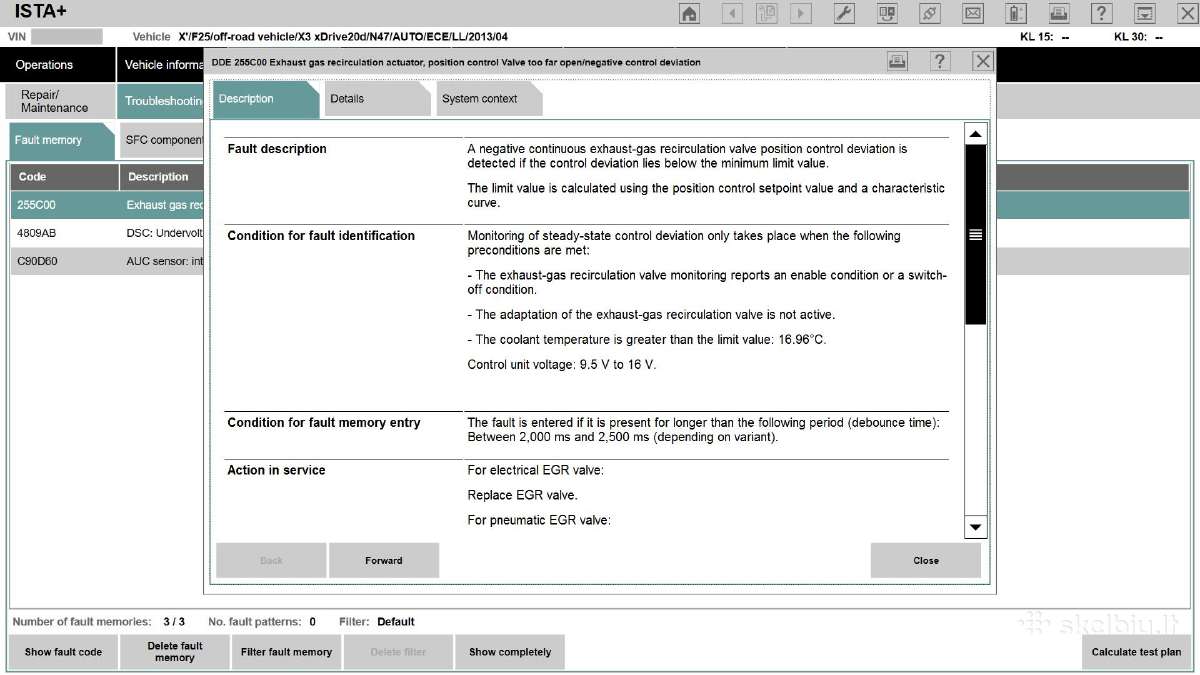The height and width of the screenshot is (675, 1200).
Task: Click the minimize-to-tray window icon in toolbar
Action: click(1145, 13)
